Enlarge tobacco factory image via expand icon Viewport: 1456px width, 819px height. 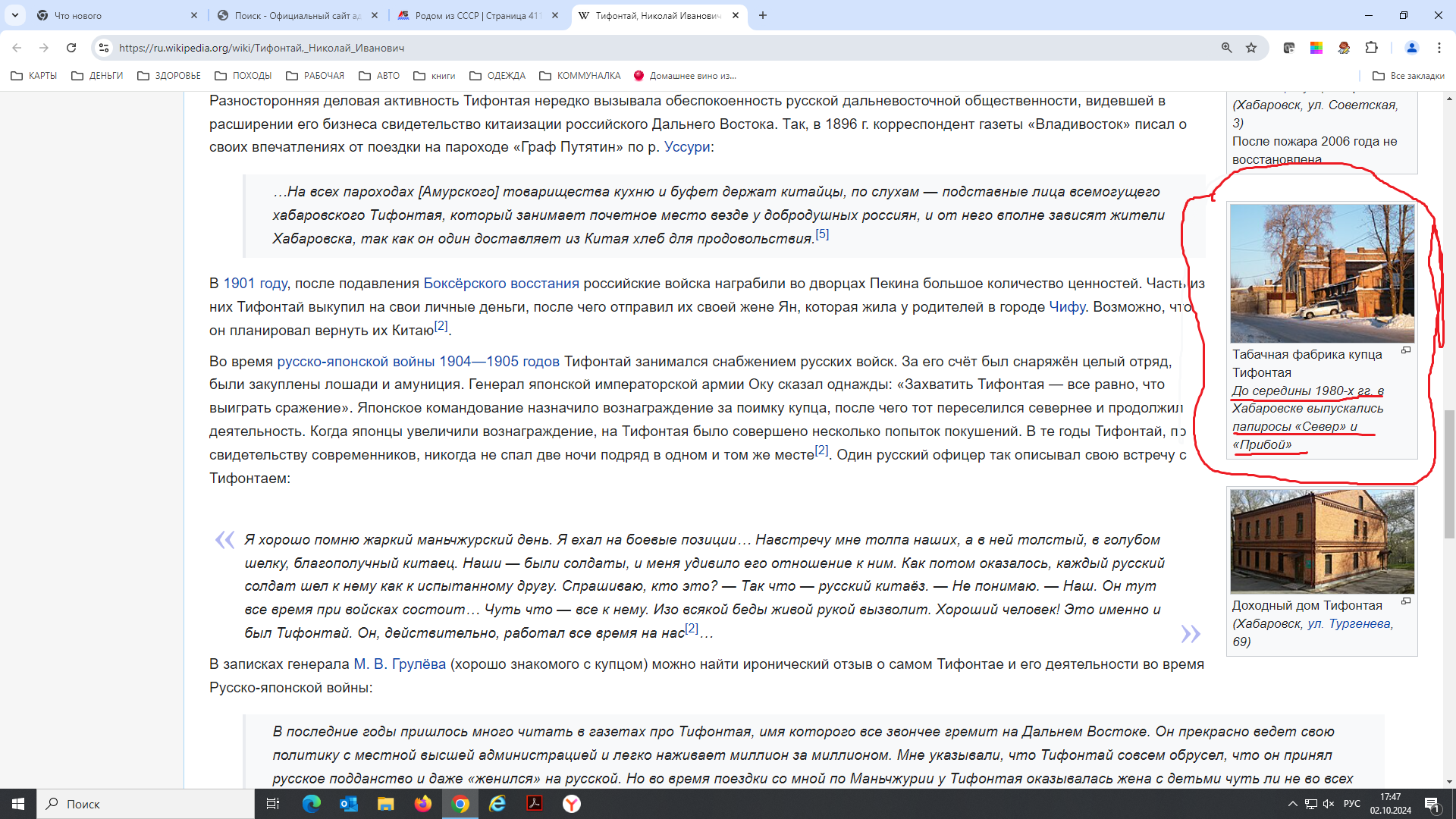(1405, 350)
